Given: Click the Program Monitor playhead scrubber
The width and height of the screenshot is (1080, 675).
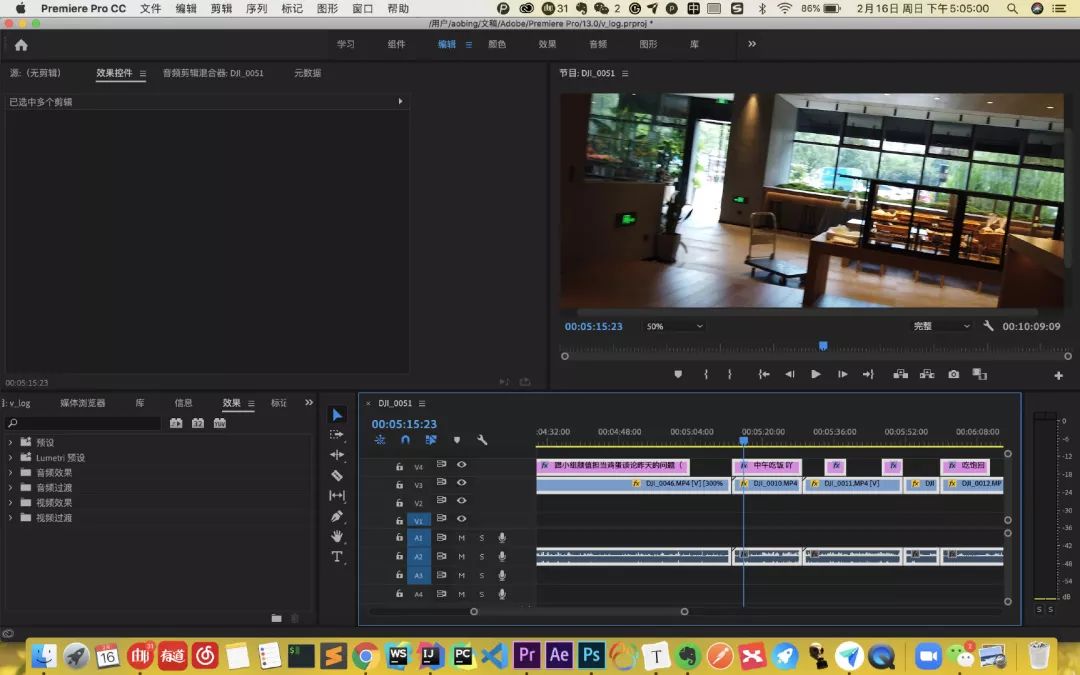Looking at the screenshot, I should click(x=823, y=346).
